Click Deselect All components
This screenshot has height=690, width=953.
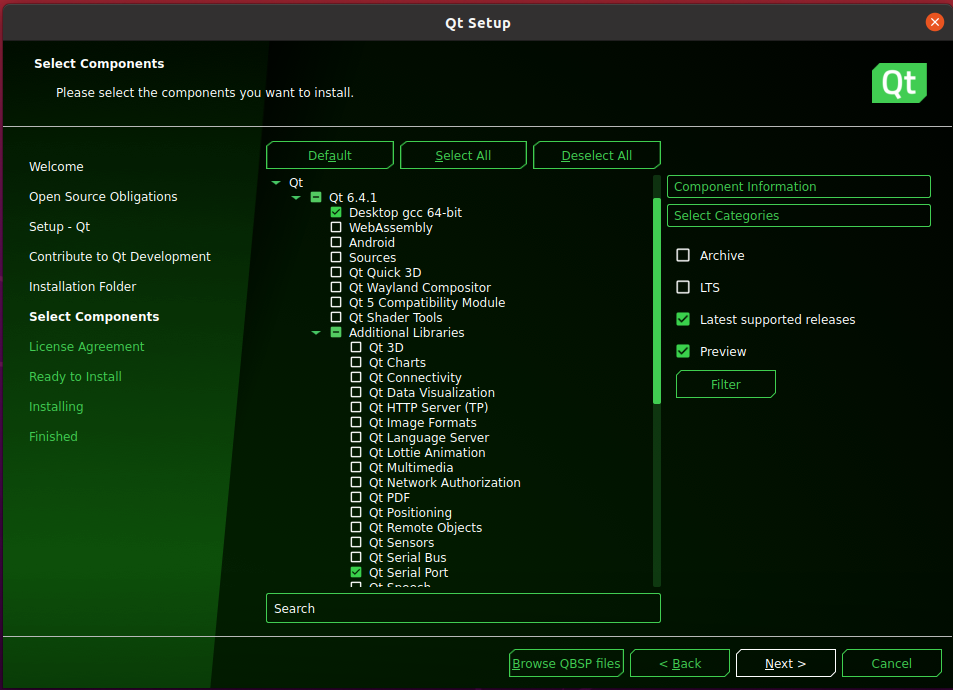pyautogui.click(x=597, y=155)
